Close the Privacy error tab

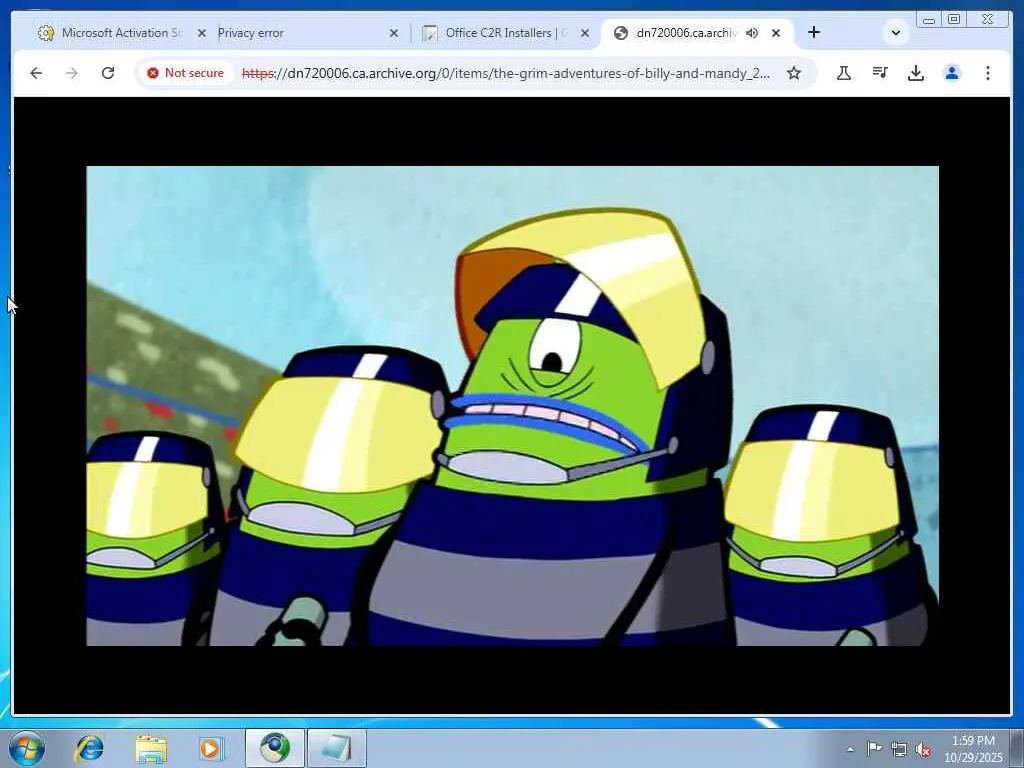coord(394,33)
